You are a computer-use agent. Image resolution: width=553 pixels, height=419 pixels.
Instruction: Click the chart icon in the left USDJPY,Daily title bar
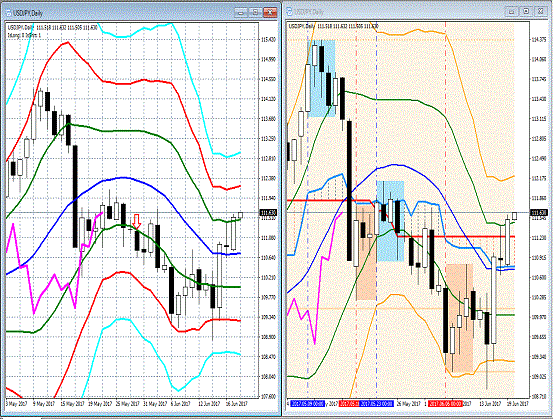(8, 13)
